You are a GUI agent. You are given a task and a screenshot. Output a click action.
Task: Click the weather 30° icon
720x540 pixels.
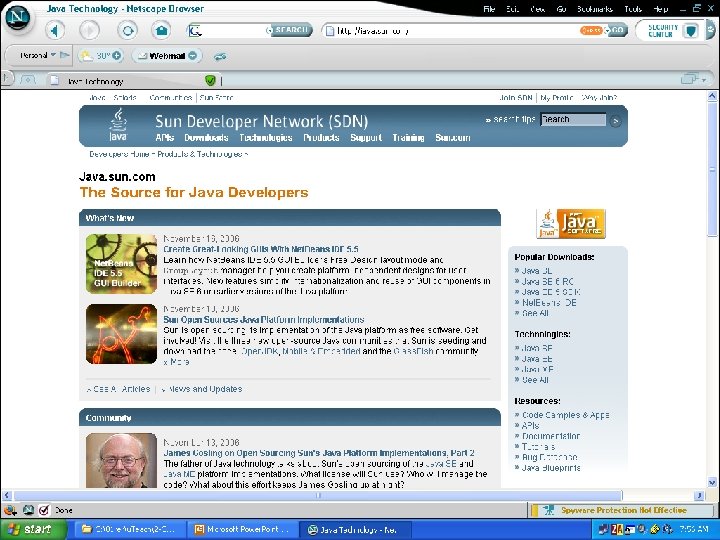coord(85,56)
